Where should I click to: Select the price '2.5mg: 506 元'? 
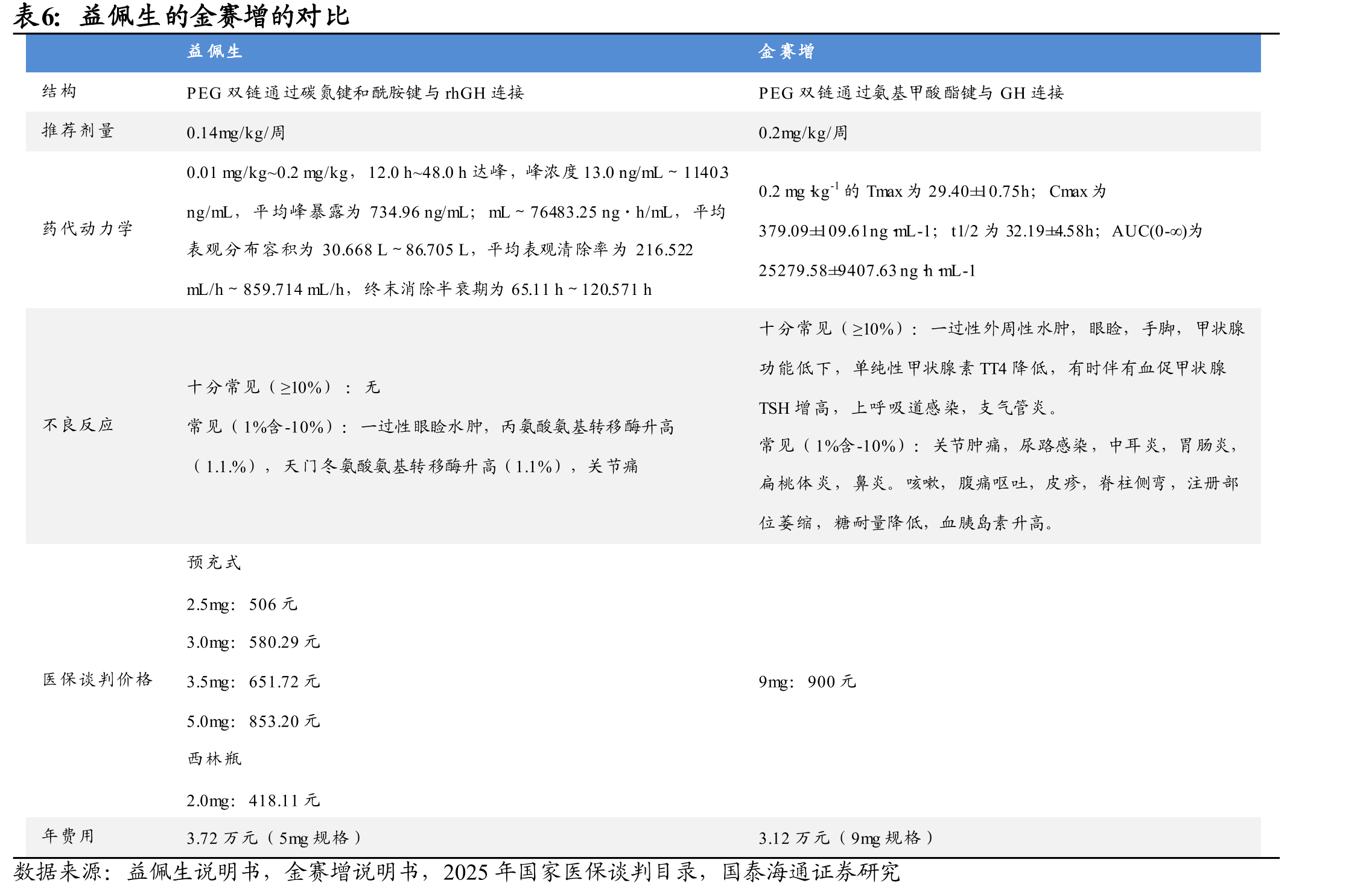tap(242, 604)
